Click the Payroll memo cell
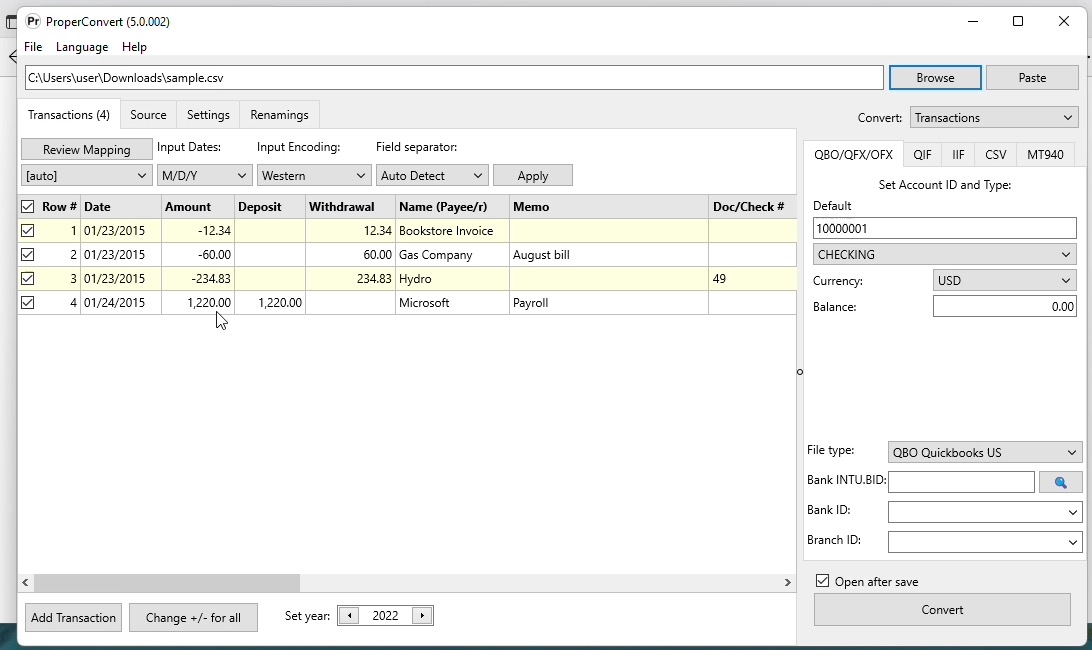The image size is (1092, 650). coord(609,303)
